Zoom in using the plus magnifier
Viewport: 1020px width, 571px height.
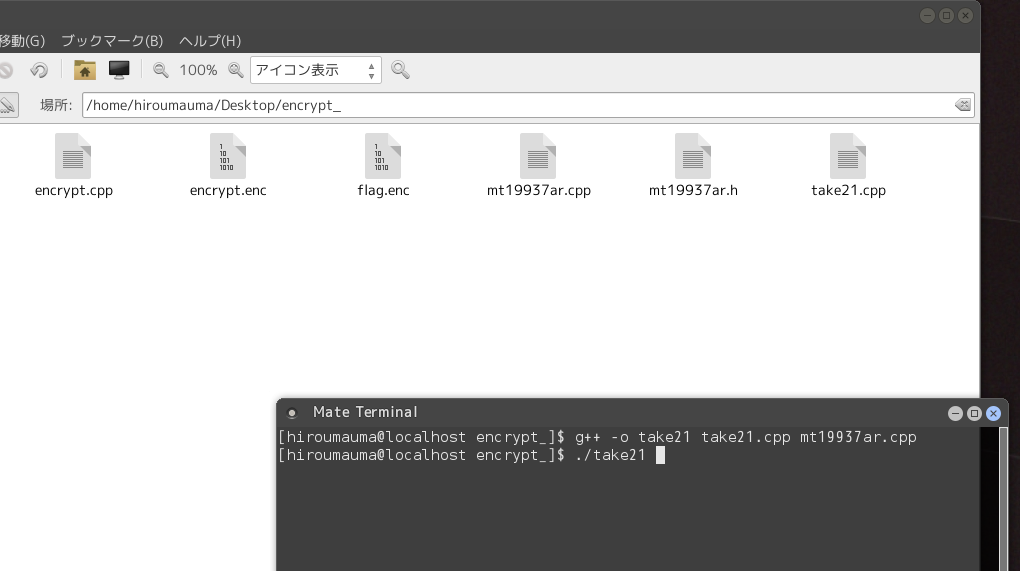tap(236, 70)
